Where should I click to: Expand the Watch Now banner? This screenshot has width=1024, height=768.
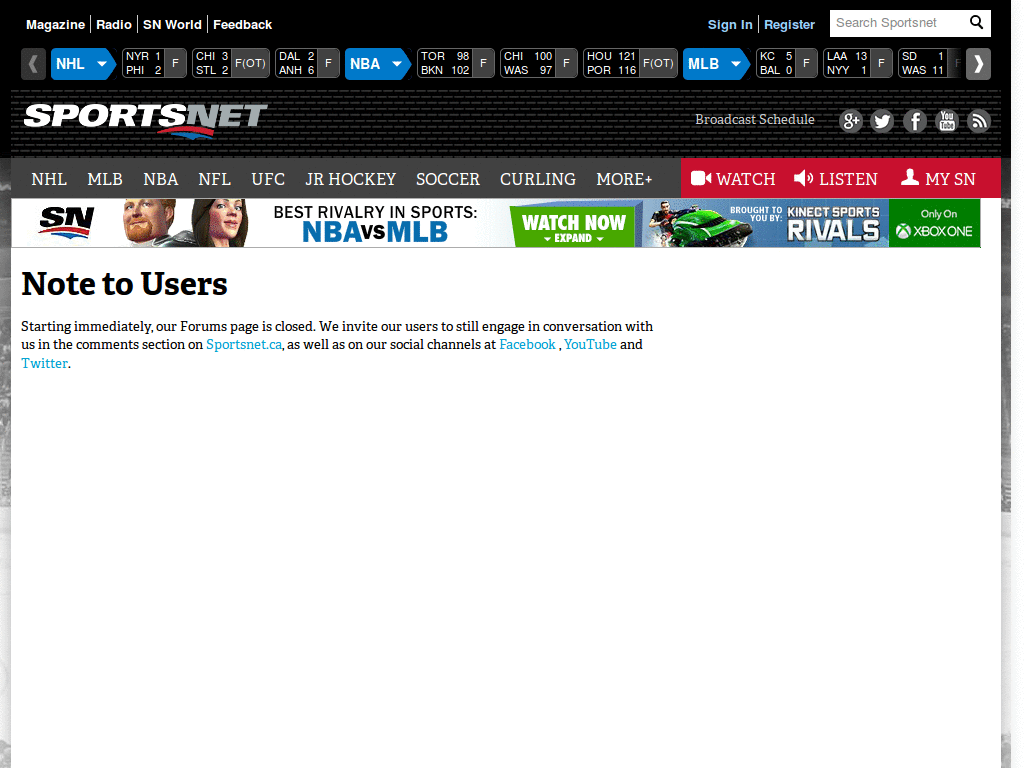click(573, 227)
